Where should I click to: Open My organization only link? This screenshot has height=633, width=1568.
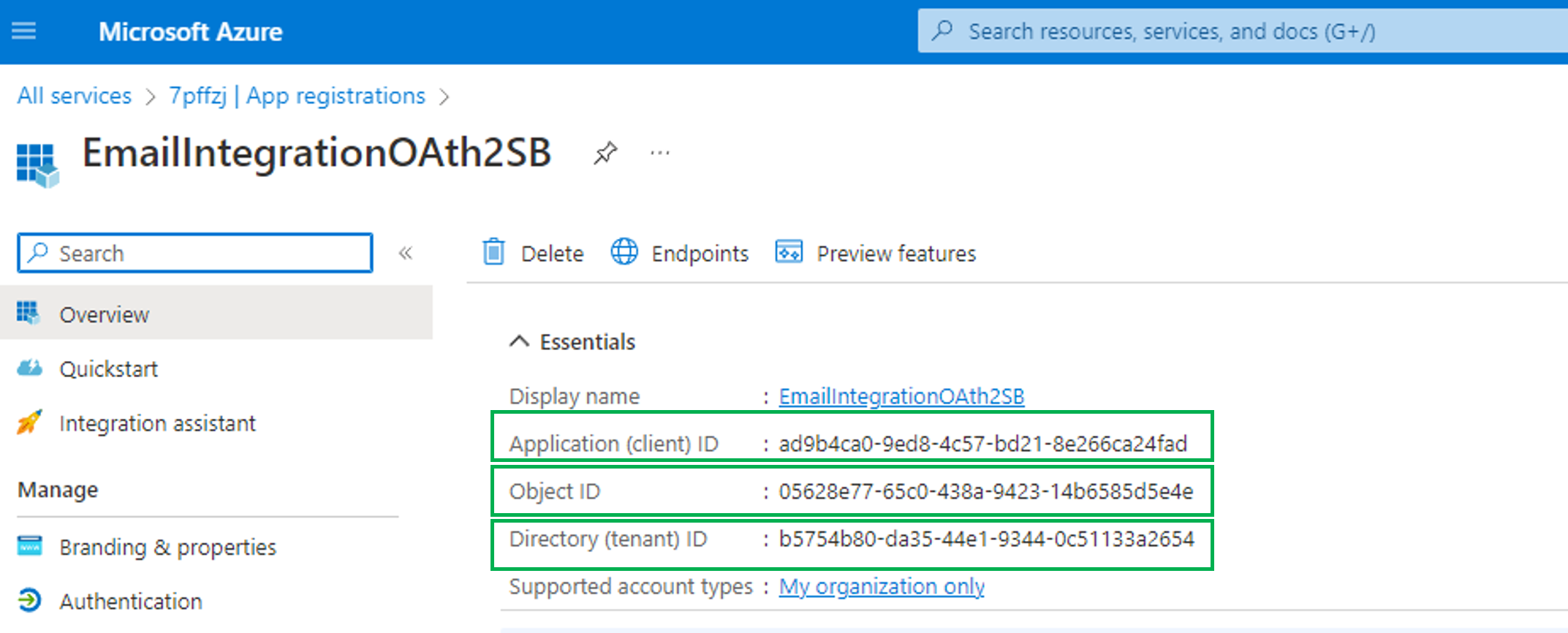pos(882,586)
